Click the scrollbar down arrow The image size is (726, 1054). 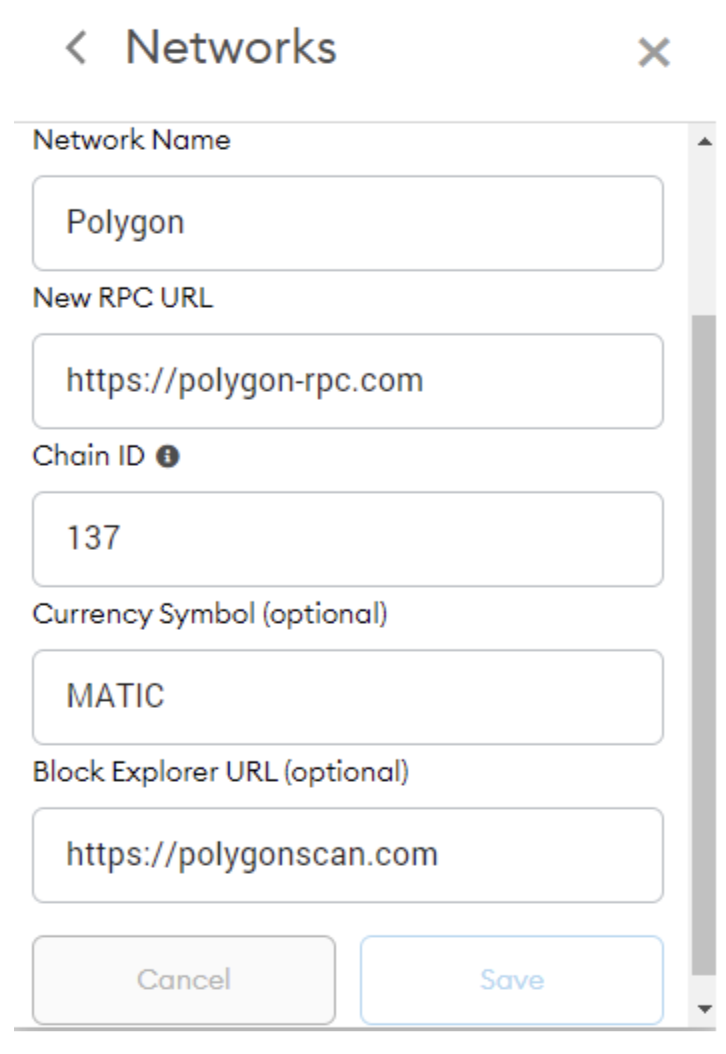[704, 1007]
